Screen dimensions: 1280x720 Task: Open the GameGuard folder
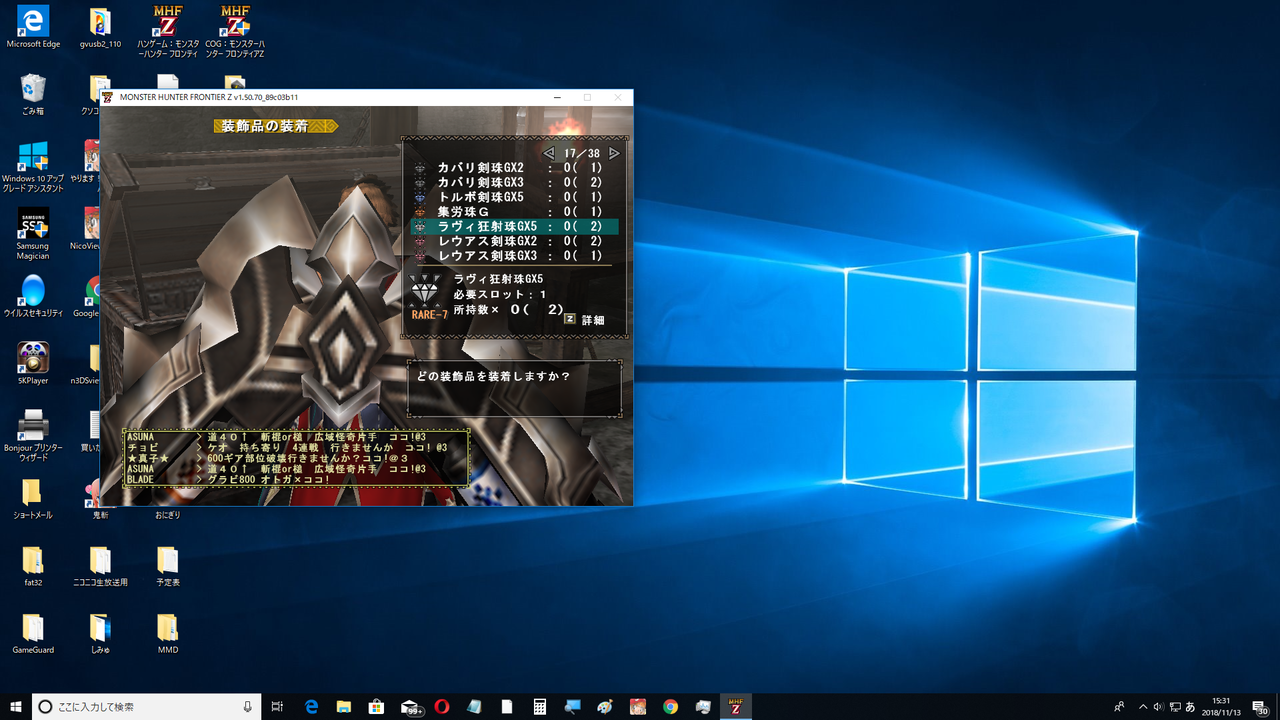[33, 634]
